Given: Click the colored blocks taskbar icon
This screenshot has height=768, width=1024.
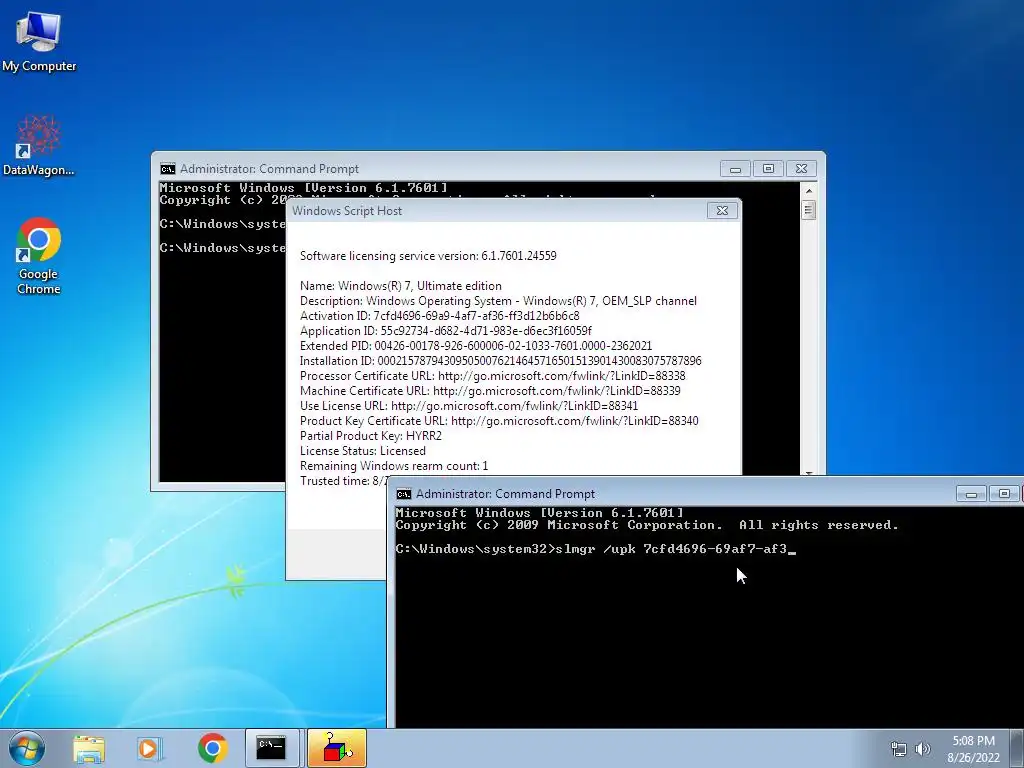Looking at the screenshot, I should (337, 748).
